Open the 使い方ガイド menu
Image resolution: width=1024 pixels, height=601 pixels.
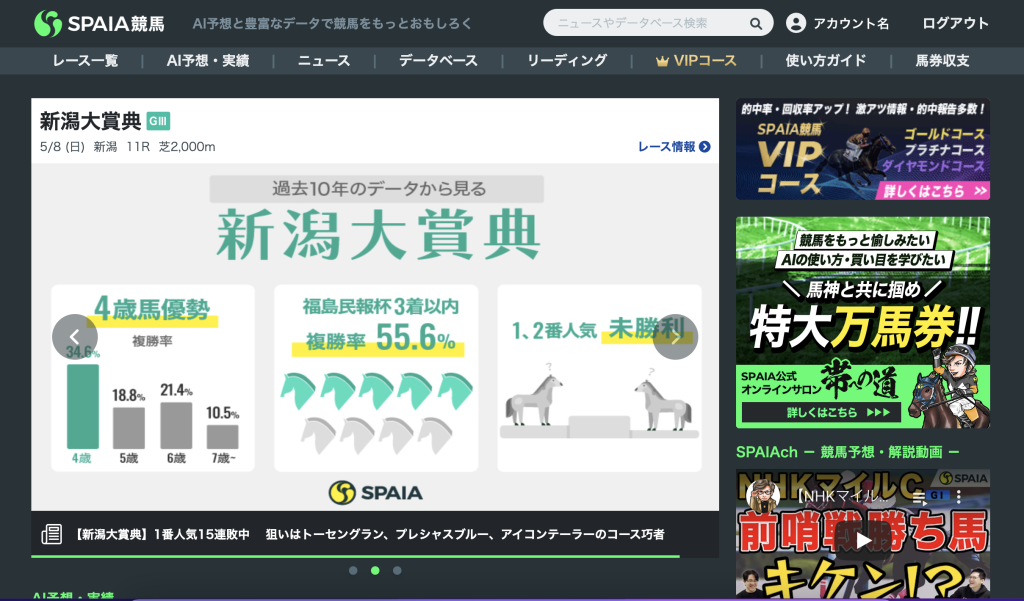point(825,61)
